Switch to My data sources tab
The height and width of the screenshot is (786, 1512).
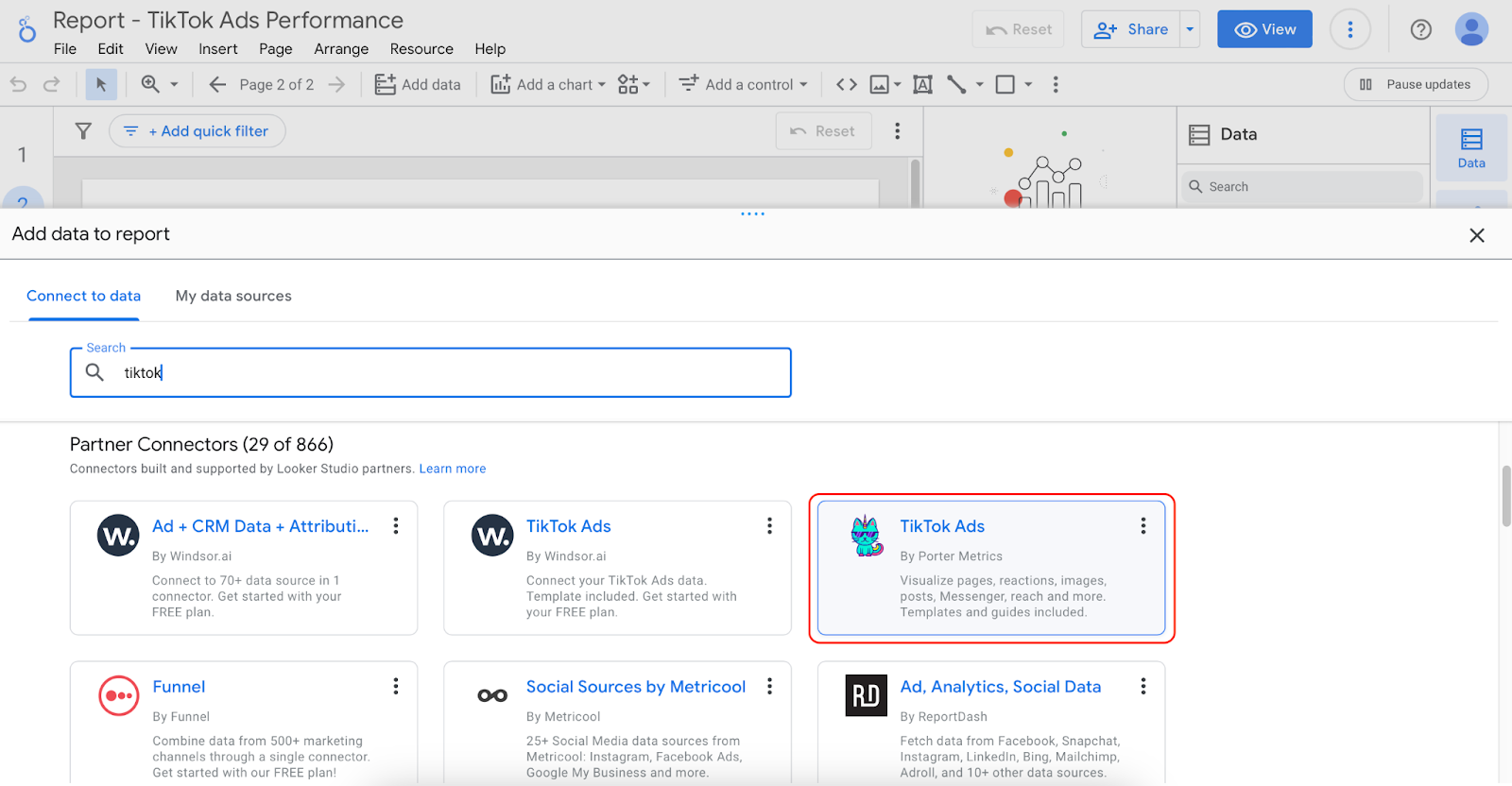(x=233, y=296)
